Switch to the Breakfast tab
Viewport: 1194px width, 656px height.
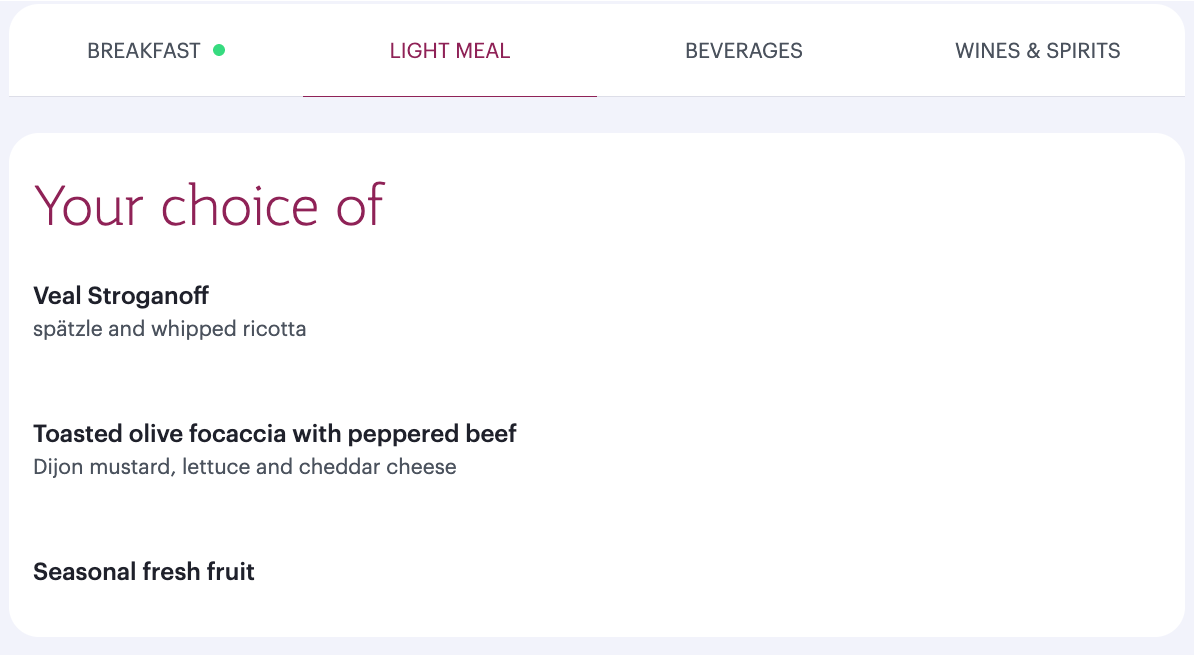144,51
